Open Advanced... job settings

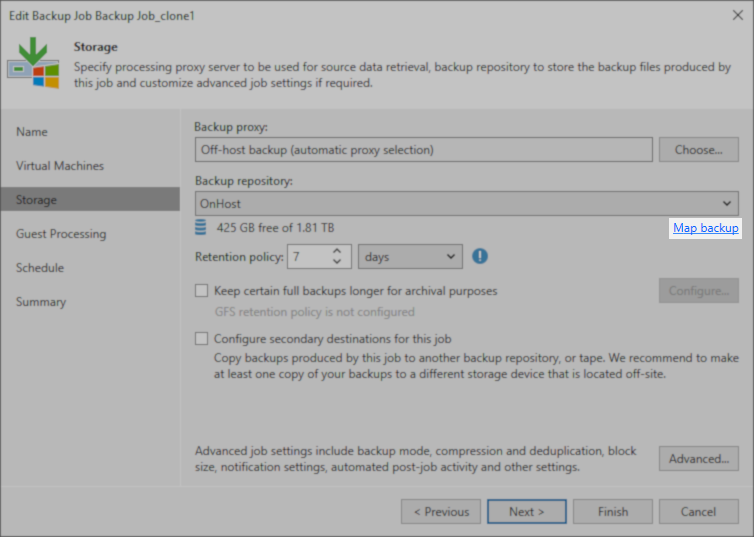[699, 459]
